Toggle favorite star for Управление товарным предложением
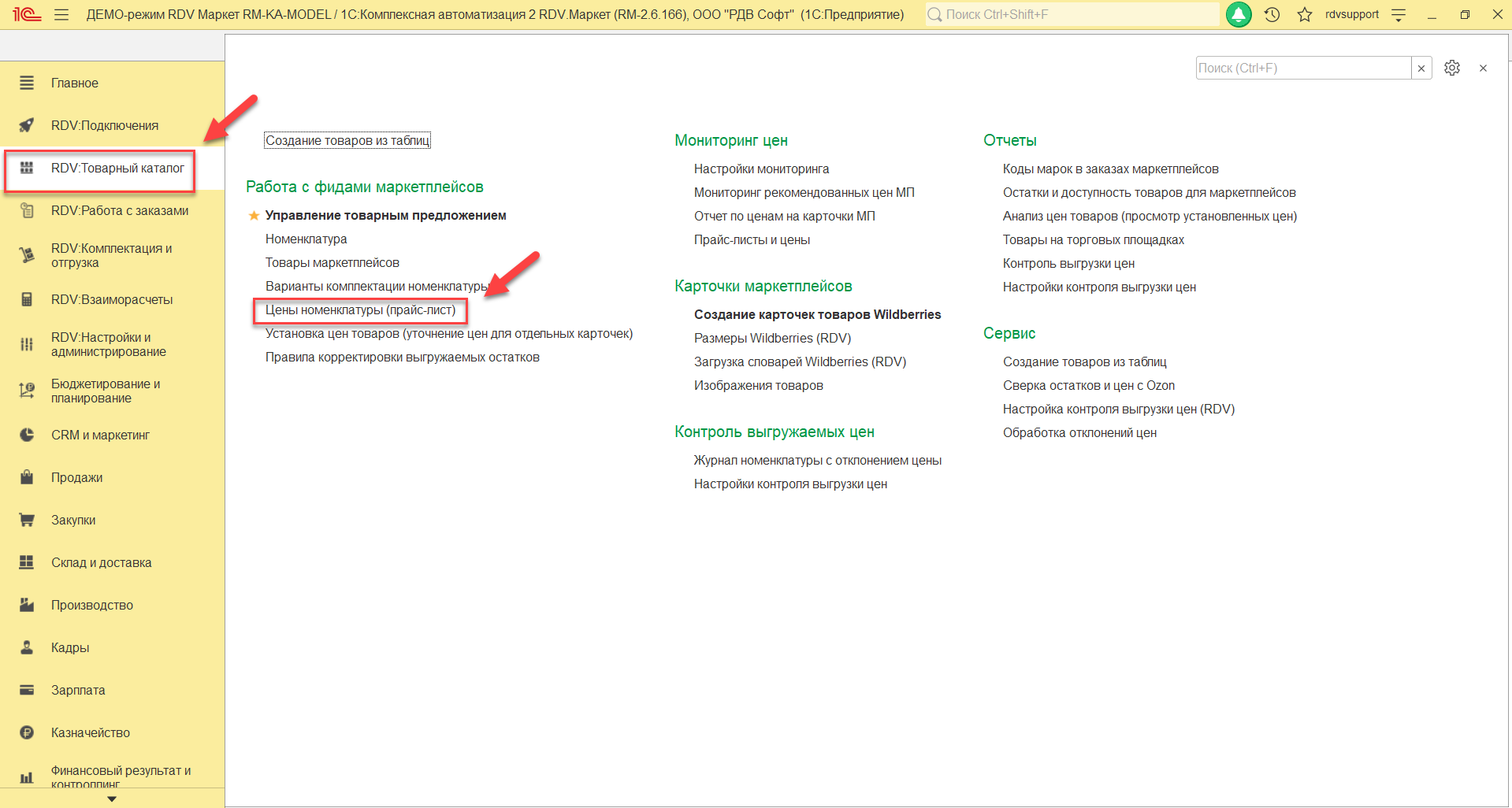The height and width of the screenshot is (808, 1512). click(x=254, y=216)
